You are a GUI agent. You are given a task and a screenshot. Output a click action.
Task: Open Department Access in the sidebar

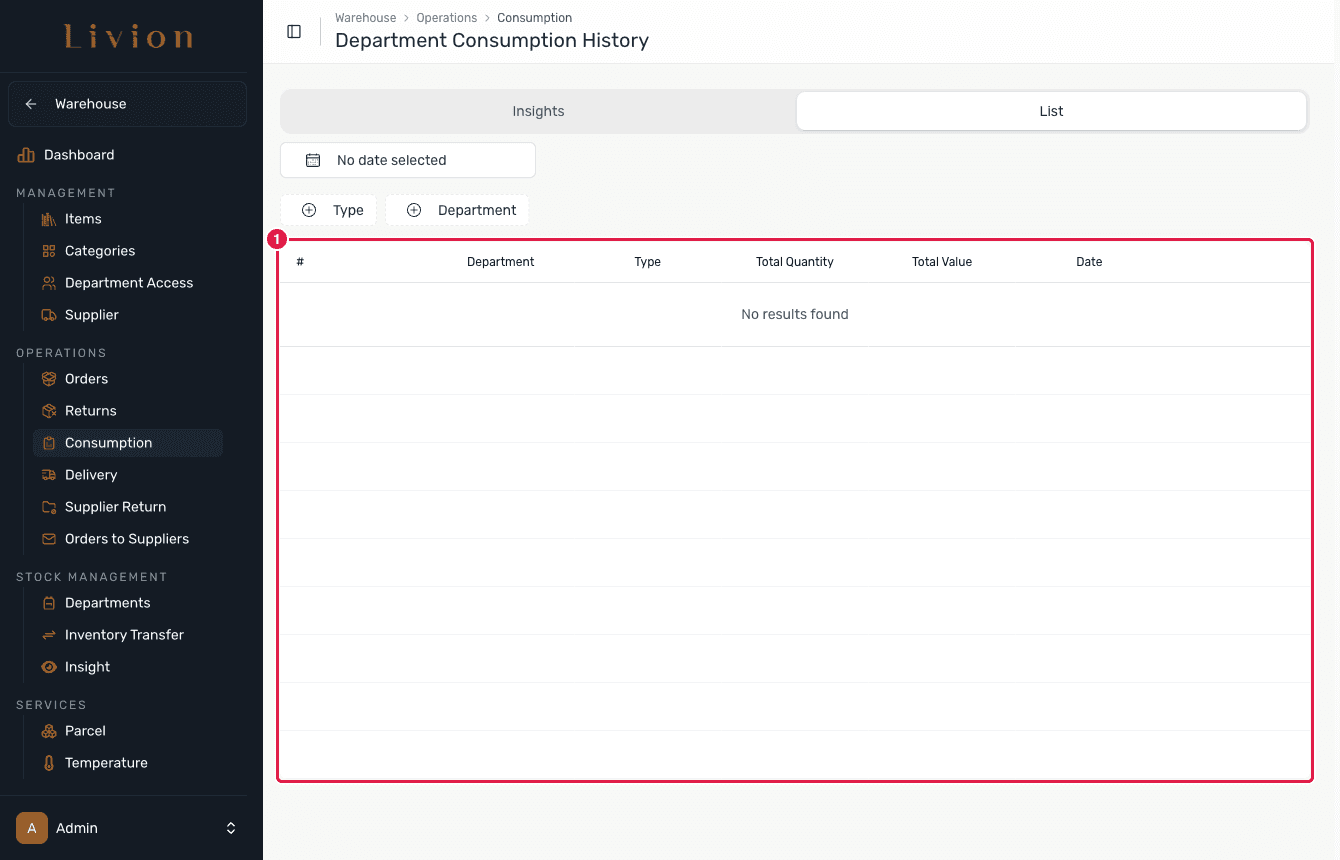coord(129,283)
